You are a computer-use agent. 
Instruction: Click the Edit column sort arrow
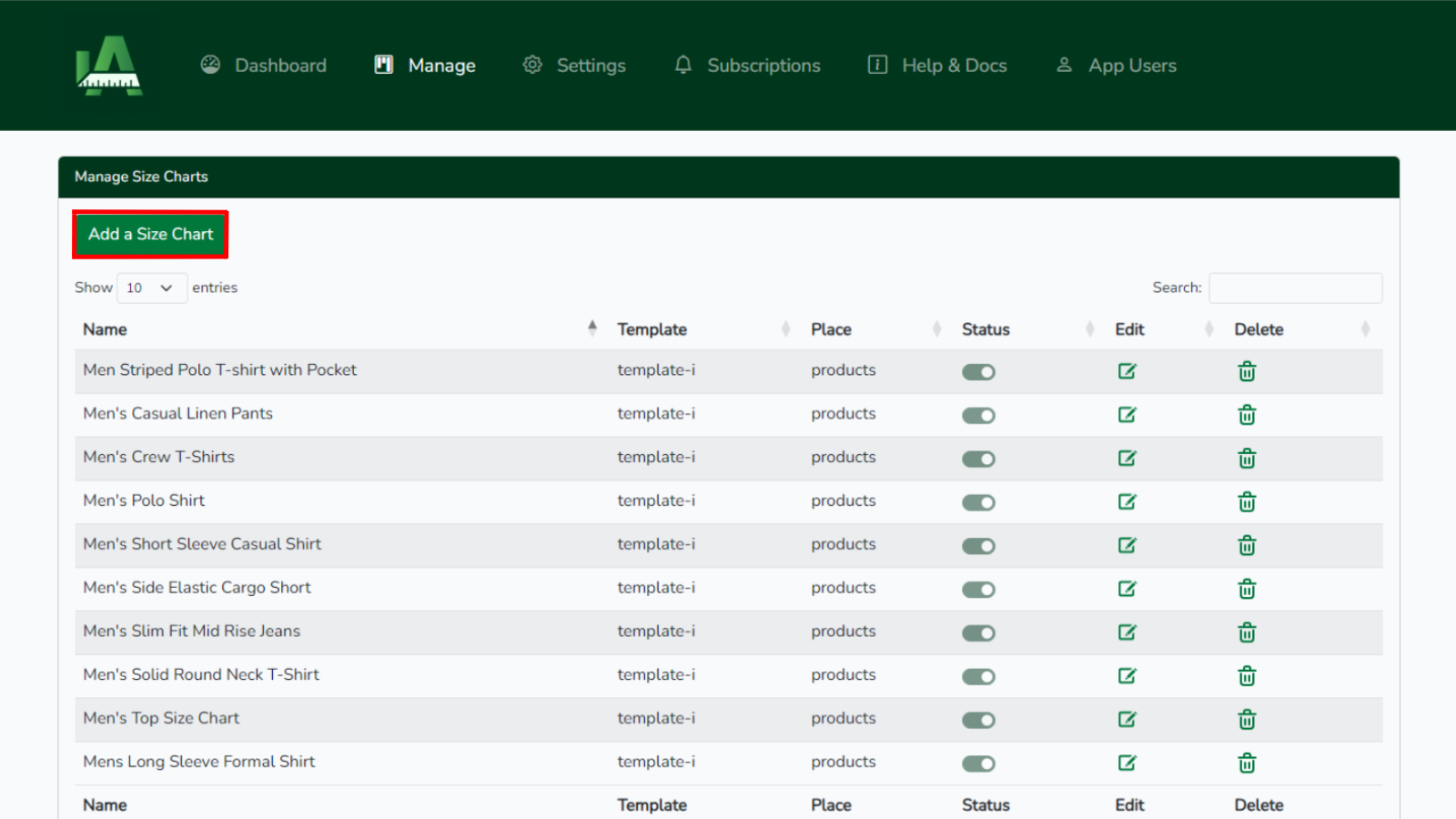1209,329
